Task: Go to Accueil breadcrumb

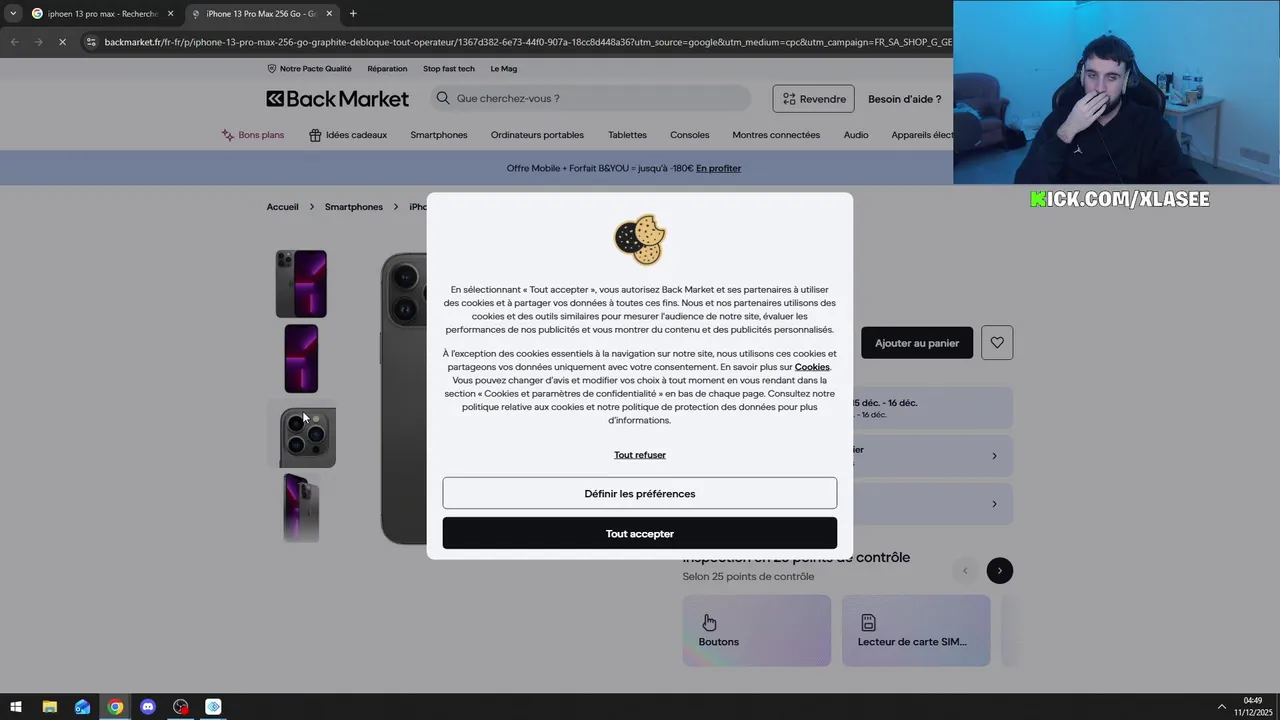Action: point(282,207)
